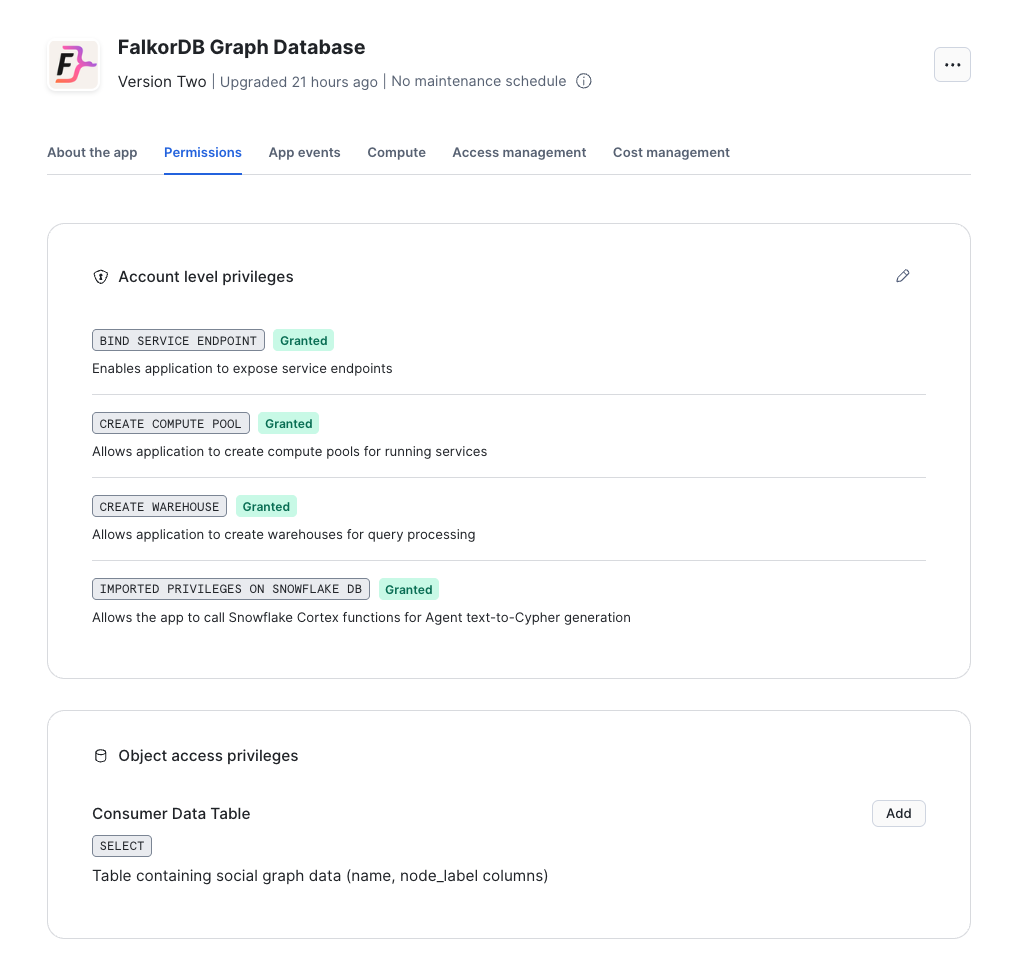Click the Account level privileges heading
1016x958 pixels.
coord(206,277)
